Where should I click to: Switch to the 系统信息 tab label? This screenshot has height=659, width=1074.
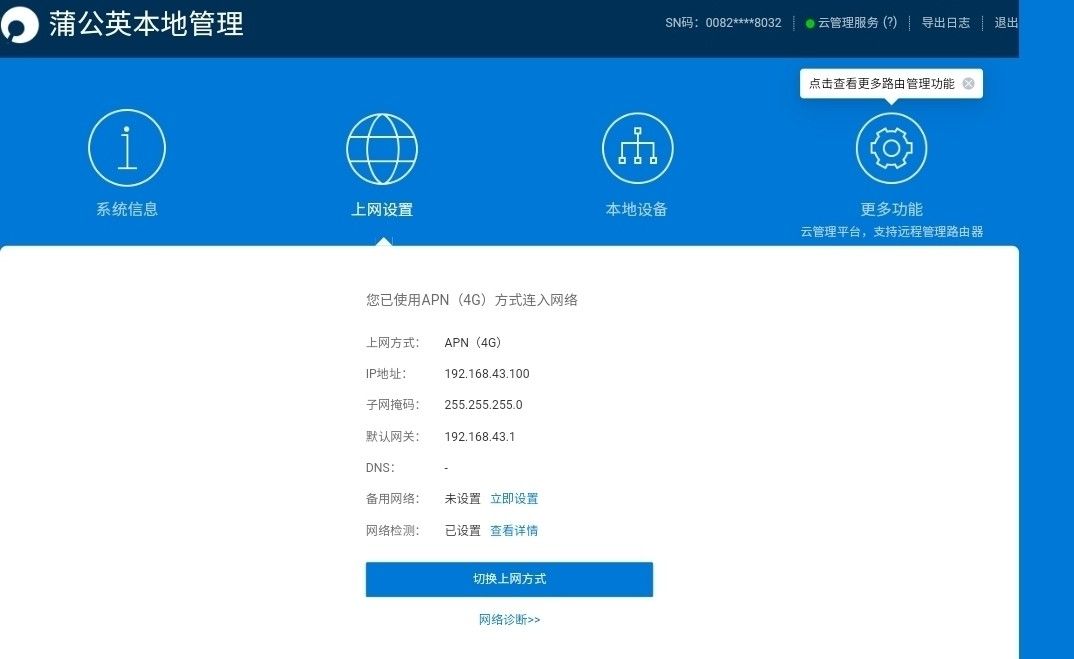point(127,210)
